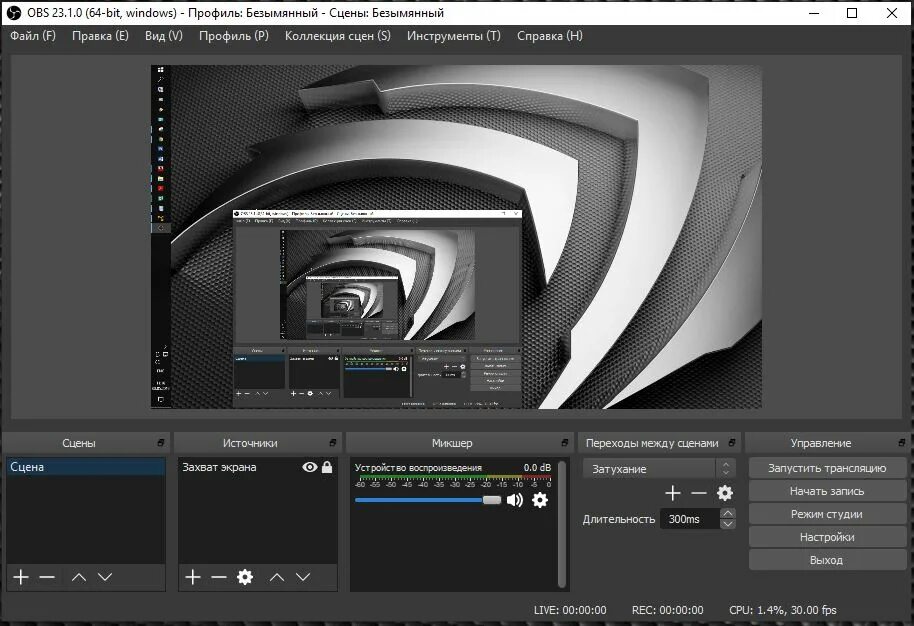914x626 pixels.
Task: Open the Справка menu
Action: coord(550,36)
